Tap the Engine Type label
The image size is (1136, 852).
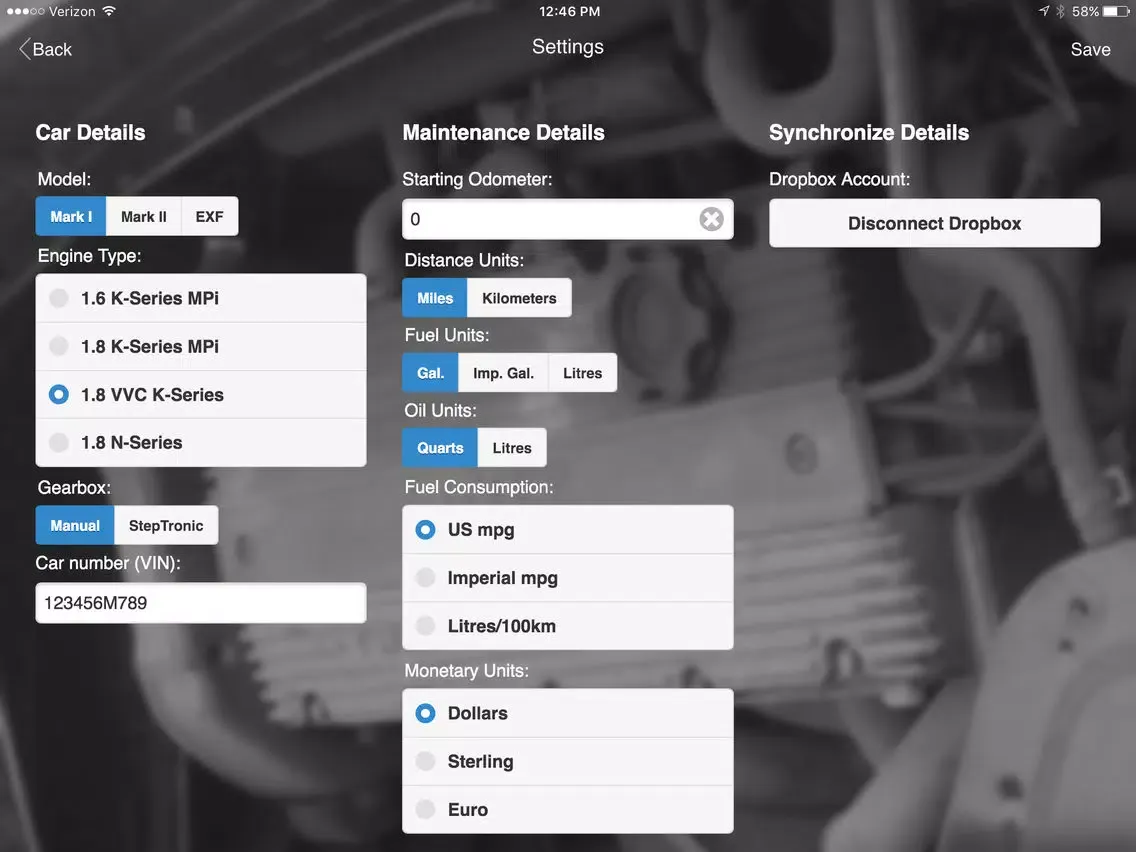coord(89,256)
